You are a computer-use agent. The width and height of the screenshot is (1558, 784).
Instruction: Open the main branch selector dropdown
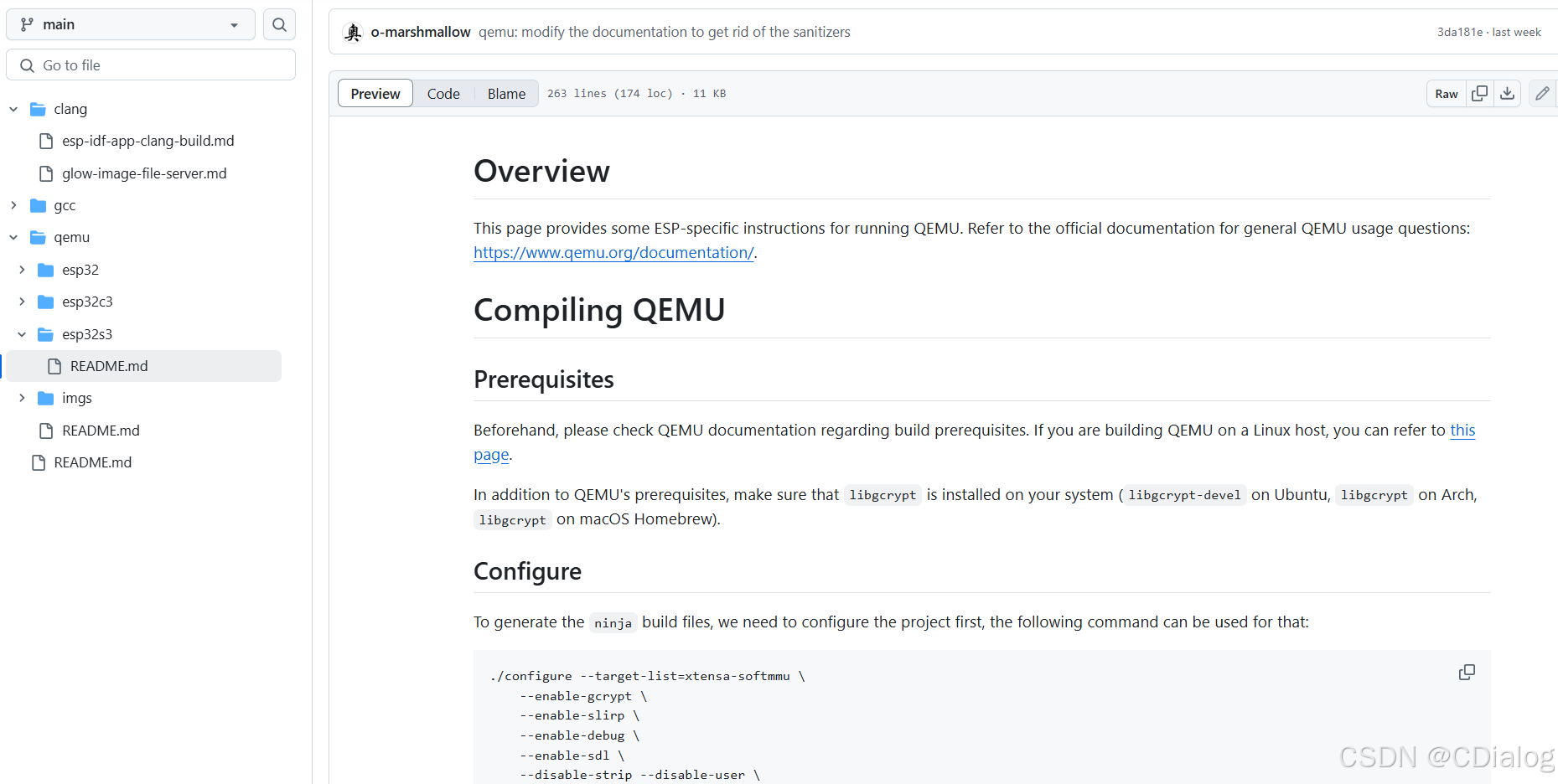131,24
